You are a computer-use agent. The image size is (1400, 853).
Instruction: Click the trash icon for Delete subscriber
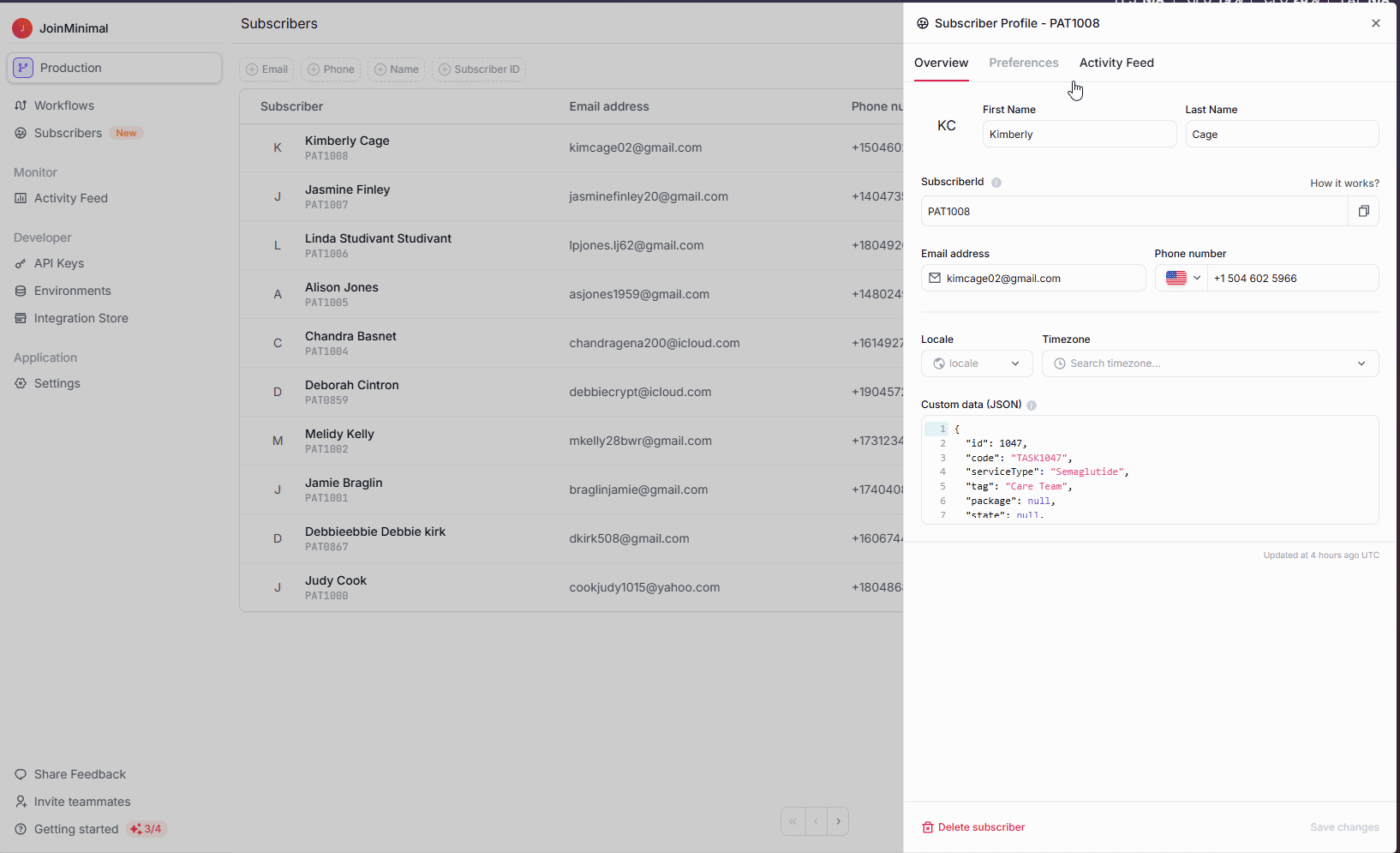(x=927, y=827)
